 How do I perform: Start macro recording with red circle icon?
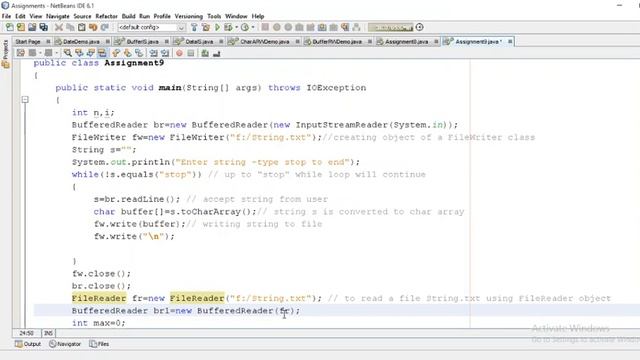[179, 53]
